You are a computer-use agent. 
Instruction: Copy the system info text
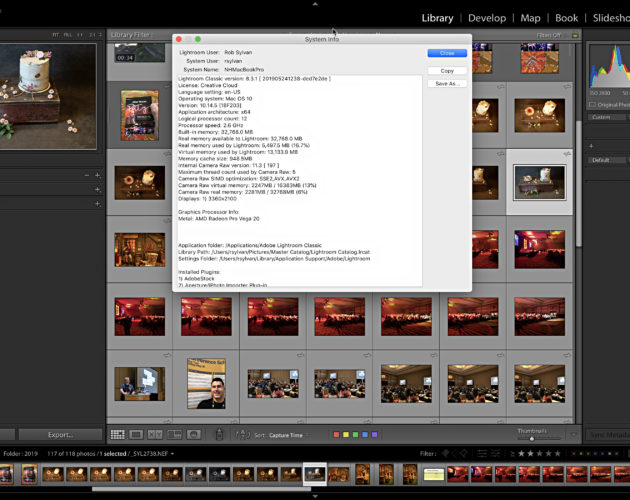[x=447, y=71]
